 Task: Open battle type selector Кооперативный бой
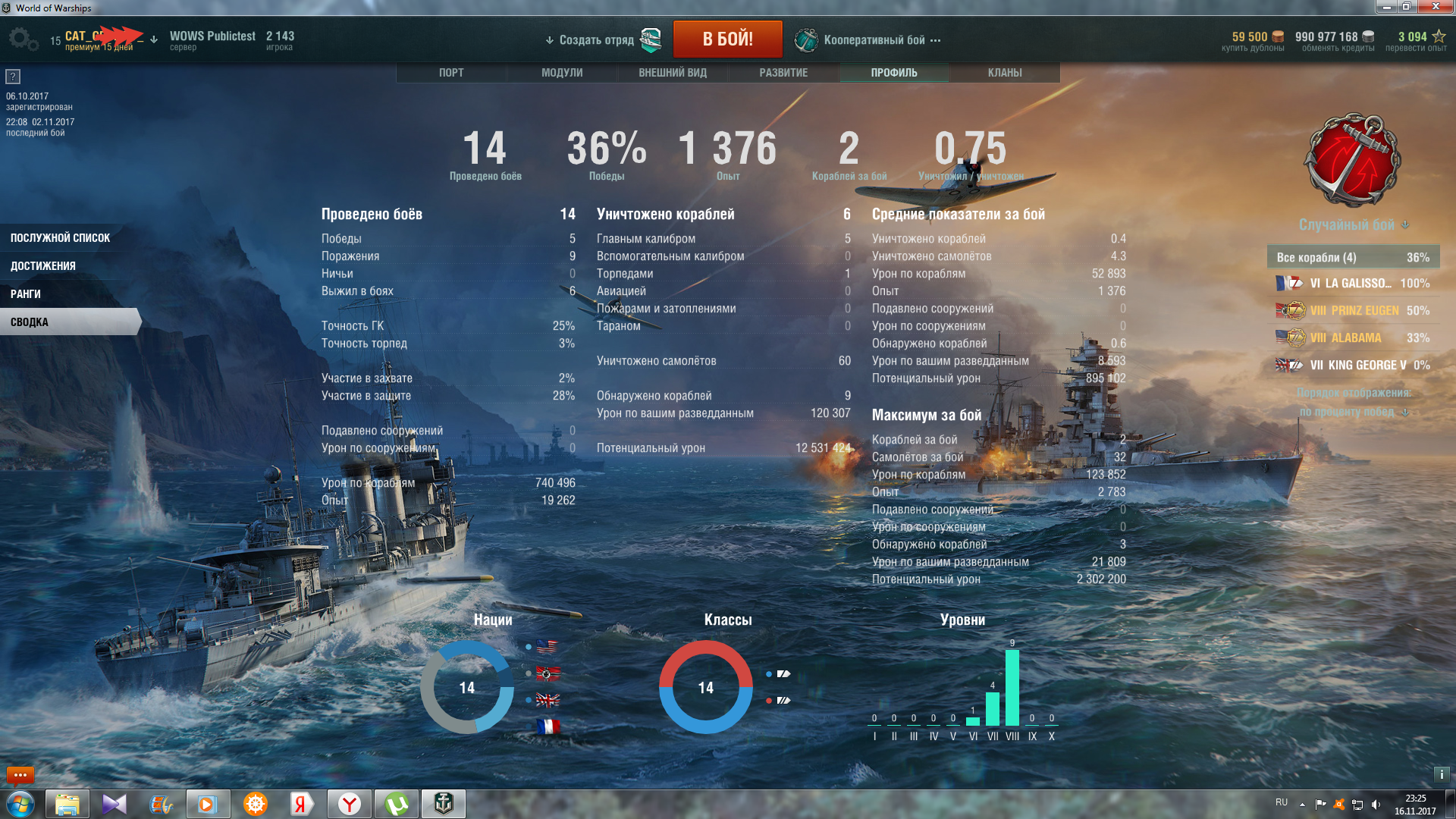click(x=882, y=40)
